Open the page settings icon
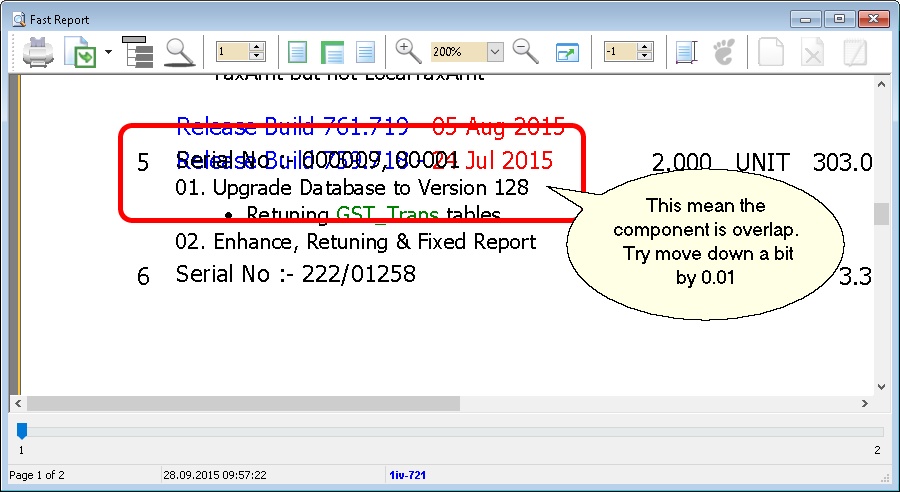Screen dimensions: 900x492 685,51
